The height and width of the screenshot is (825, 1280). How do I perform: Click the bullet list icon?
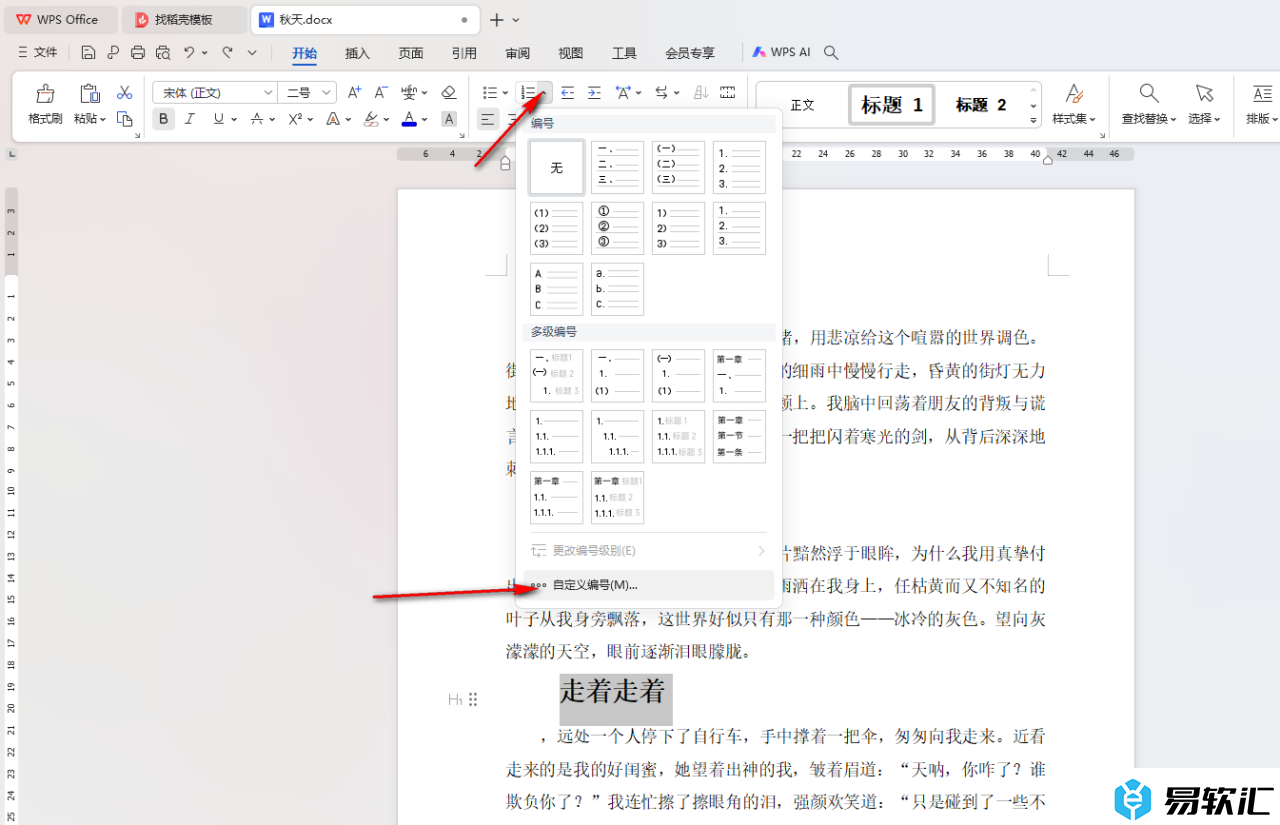point(490,92)
